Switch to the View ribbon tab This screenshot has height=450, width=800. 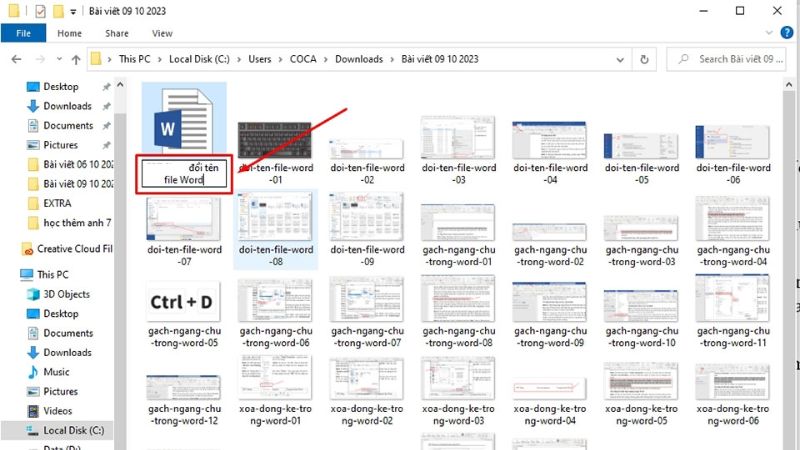[x=161, y=33]
